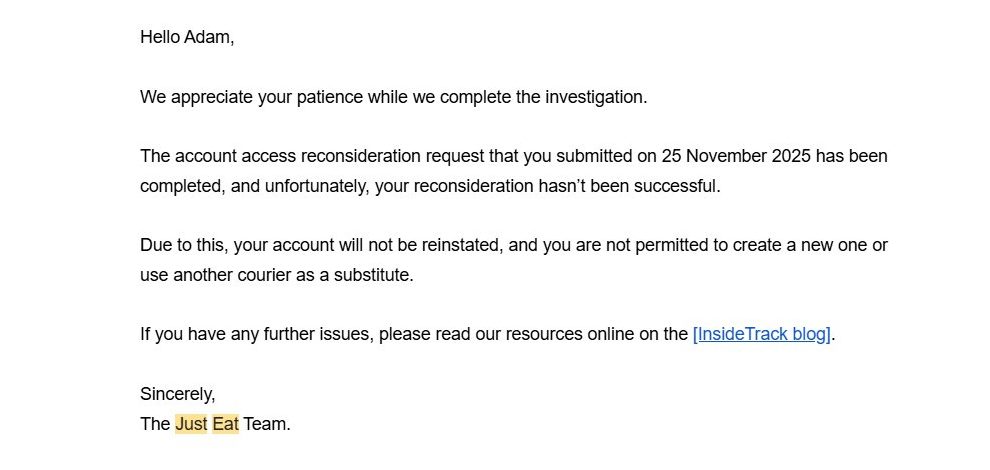The width and height of the screenshot is (990, 470).
Task: Click the highlighted word "Just"
Action: click(x=191, y=423)
